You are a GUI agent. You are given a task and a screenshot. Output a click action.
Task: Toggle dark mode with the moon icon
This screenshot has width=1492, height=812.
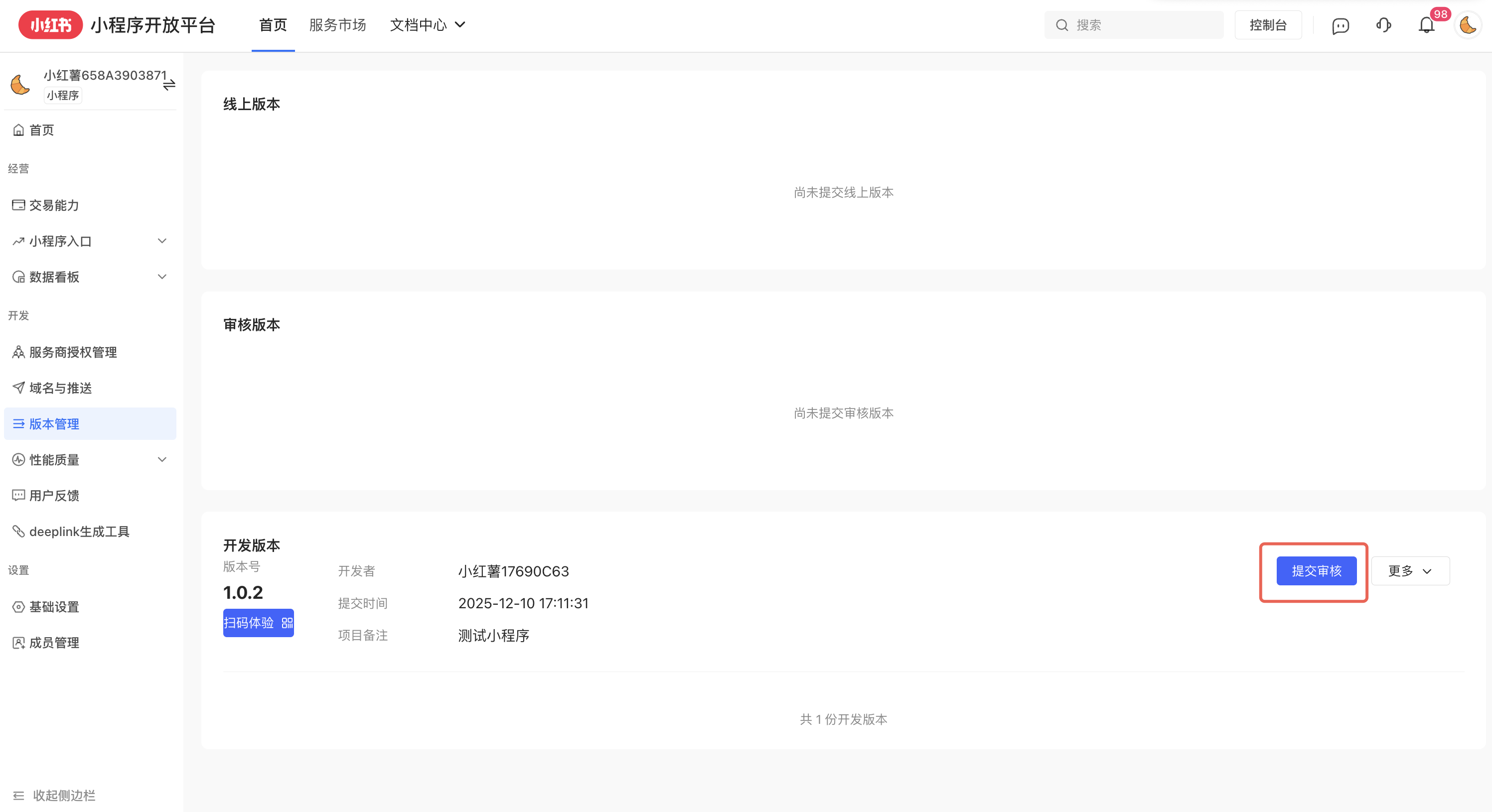[1467, 25]
